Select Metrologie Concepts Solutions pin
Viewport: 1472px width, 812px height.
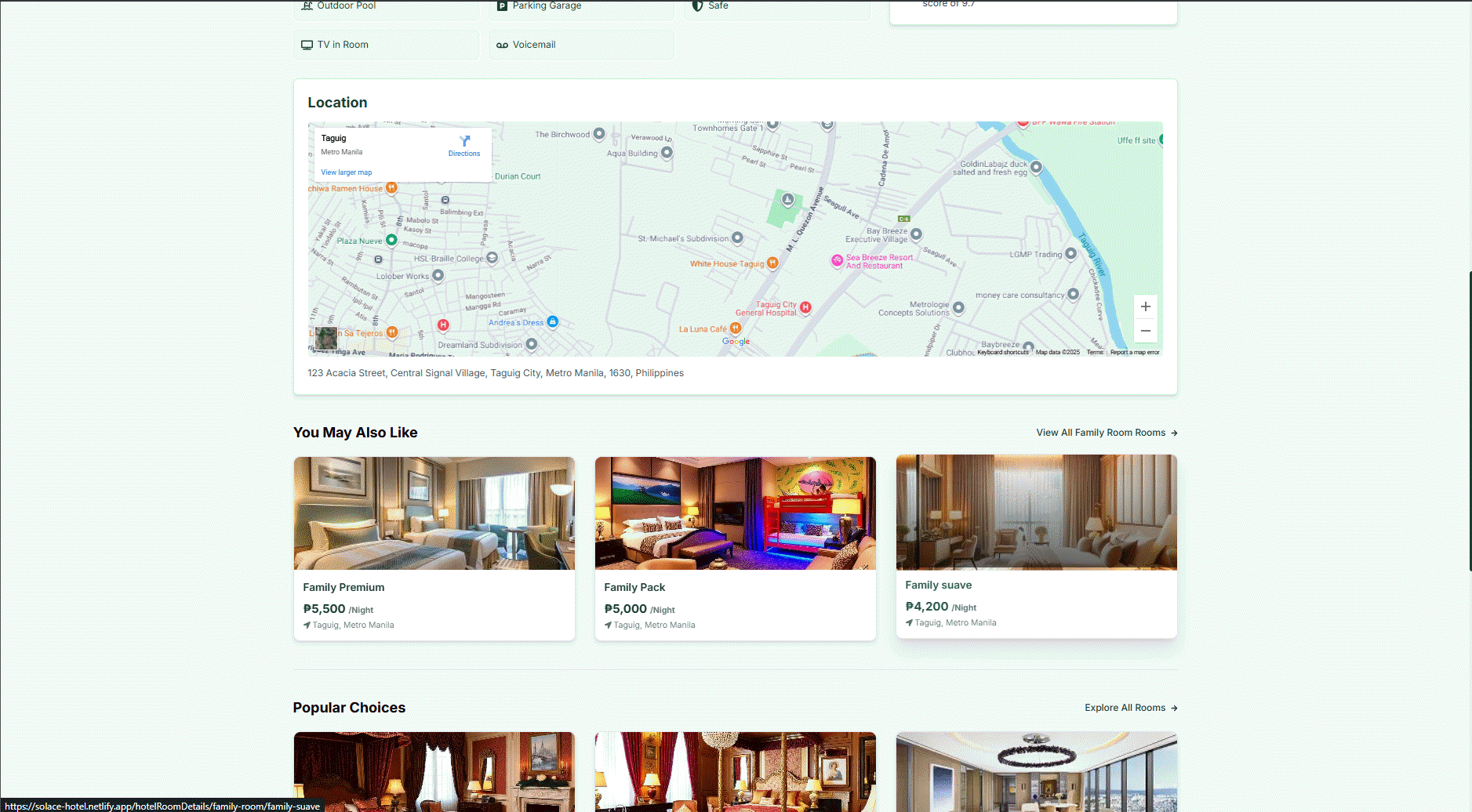point(958,308)
